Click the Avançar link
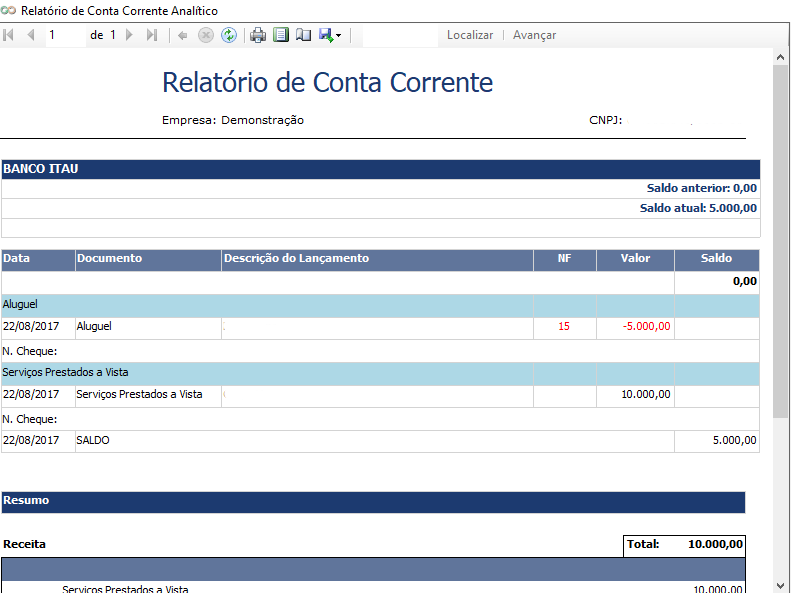Viewport: 791px width, 593px height. pyautogui.click(x=534, y=35)
